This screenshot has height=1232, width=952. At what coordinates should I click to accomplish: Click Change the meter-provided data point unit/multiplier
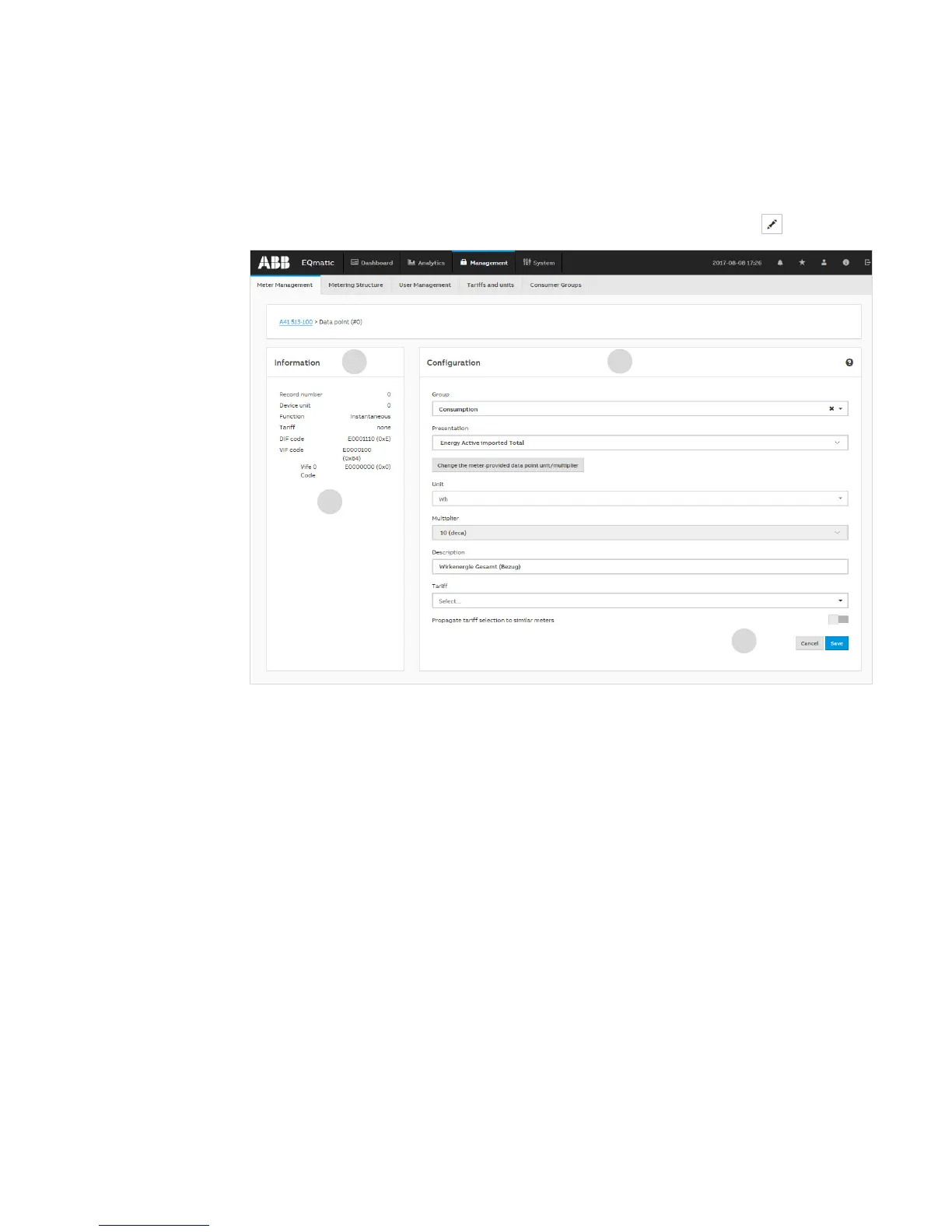point(508,465)
